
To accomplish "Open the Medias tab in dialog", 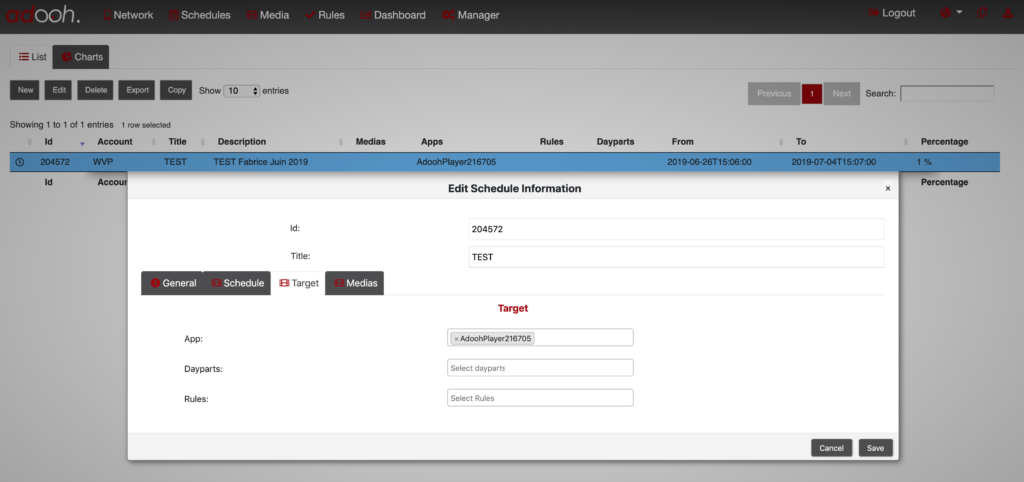I will point(355,283).
